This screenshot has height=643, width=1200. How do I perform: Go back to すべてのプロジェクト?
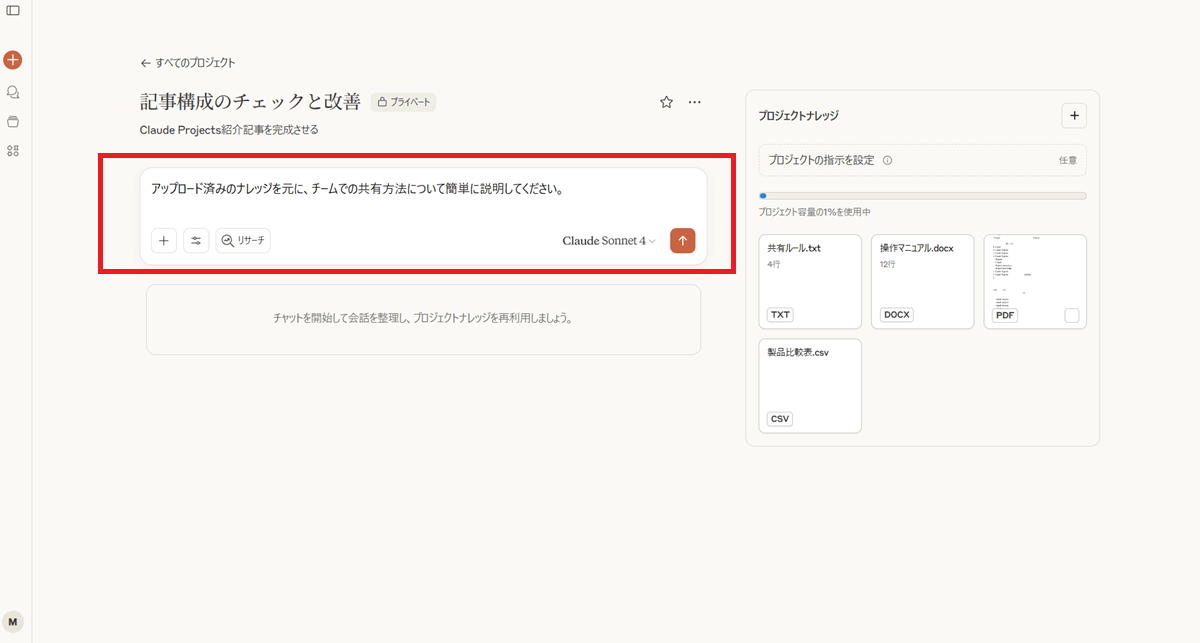188,62
